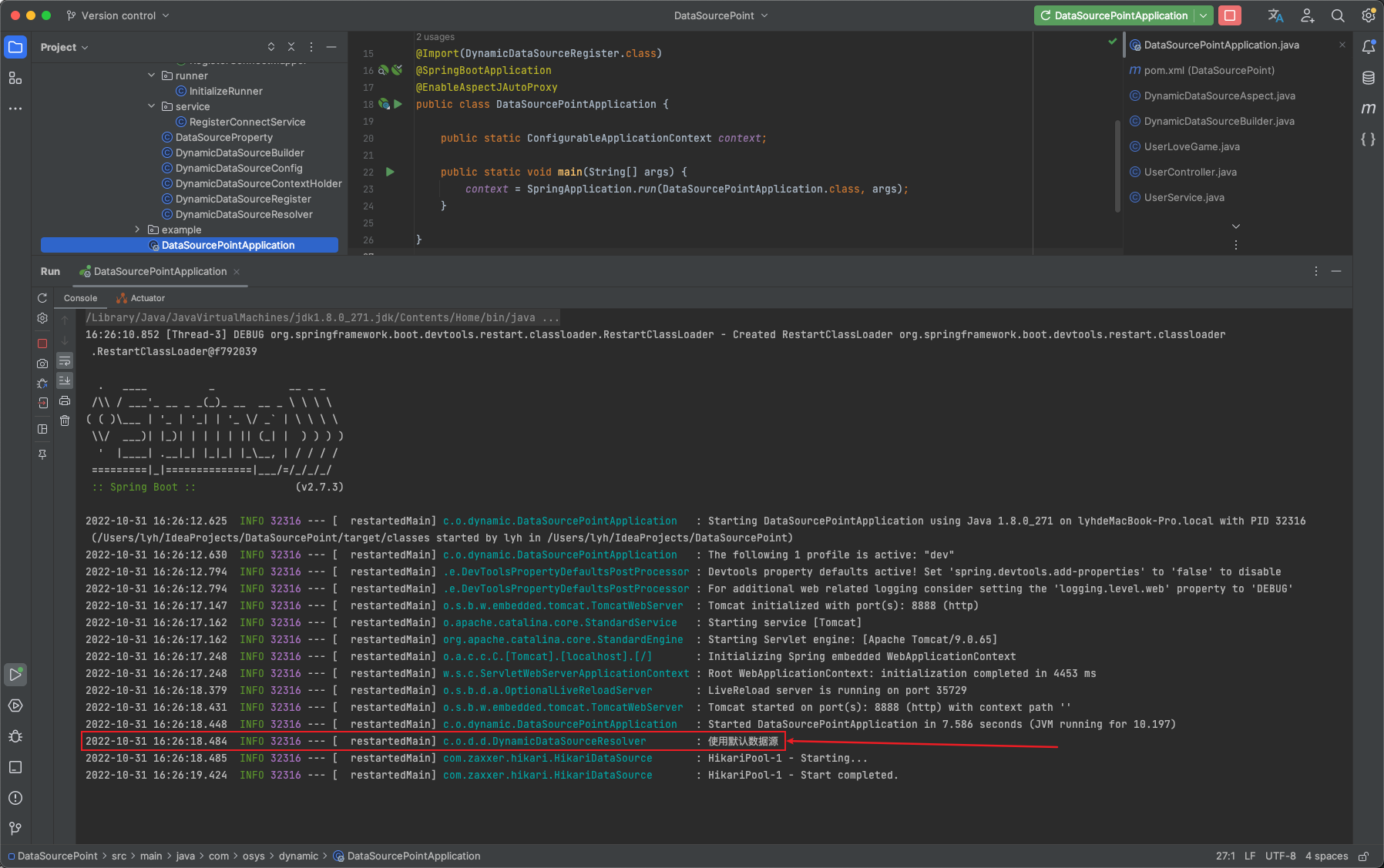Click run gutter icon beside main method

(x=390, y=172)
